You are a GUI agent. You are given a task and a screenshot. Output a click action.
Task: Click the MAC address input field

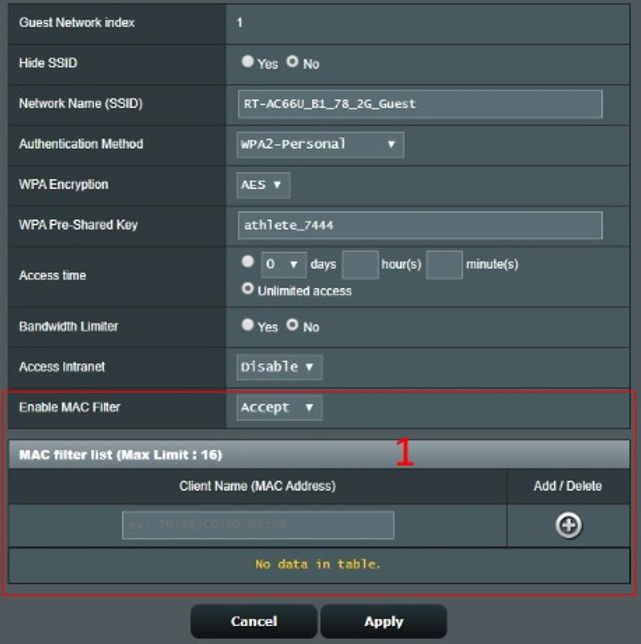(x=258, y=526)
